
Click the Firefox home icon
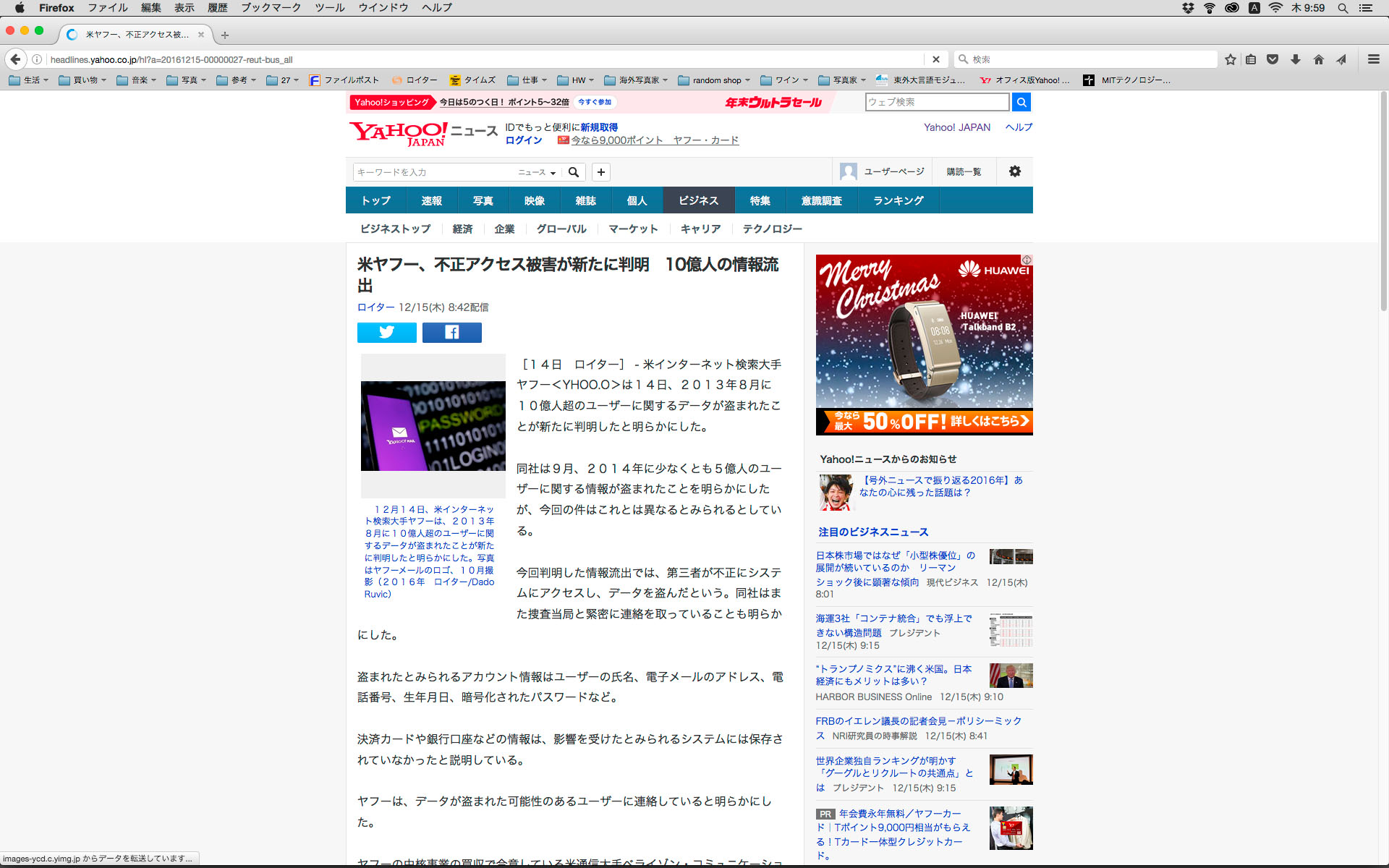point(1319,59)
